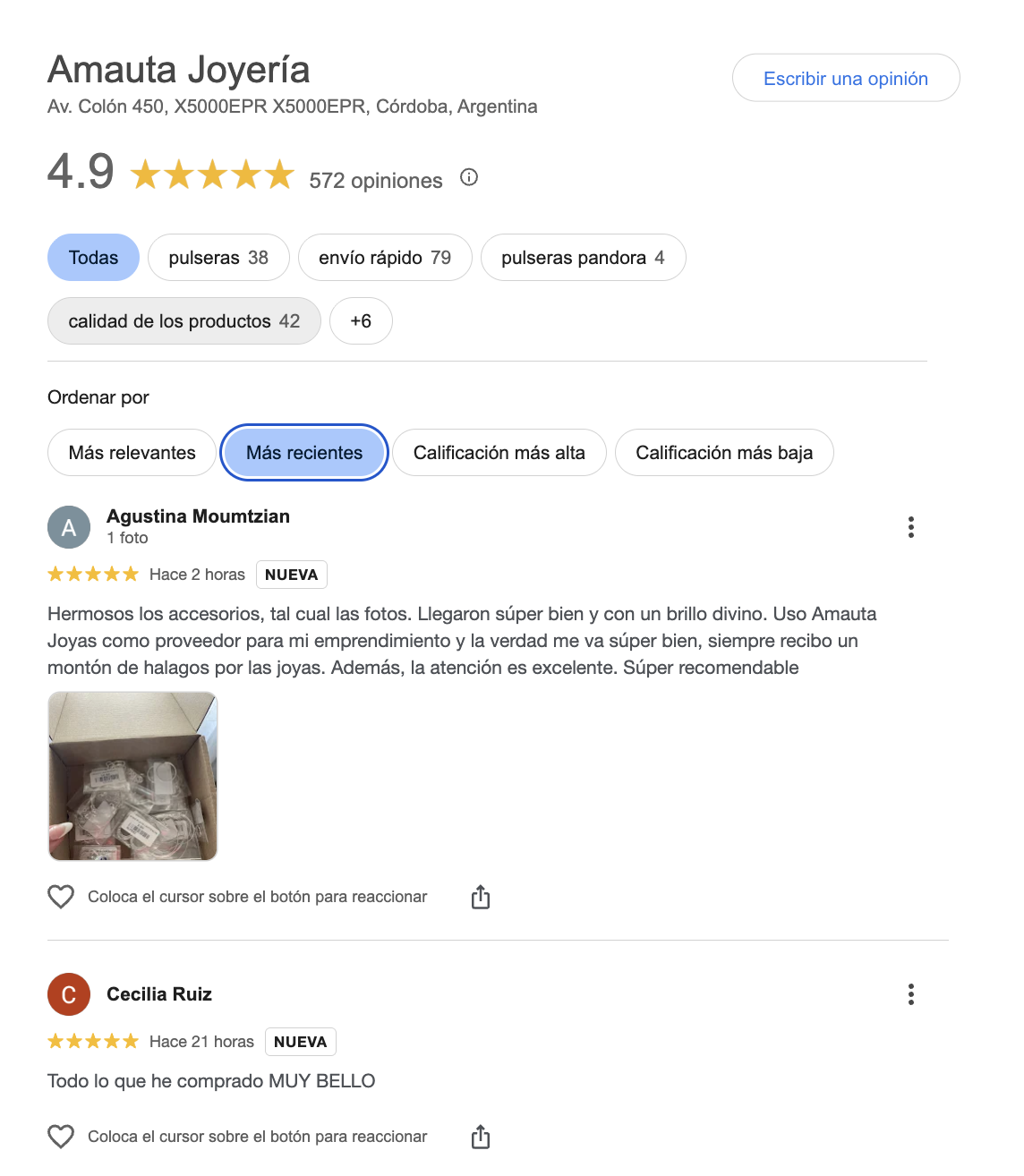
Task: Click the info icon next to 572 opiniones
Action: coord(469,177)
